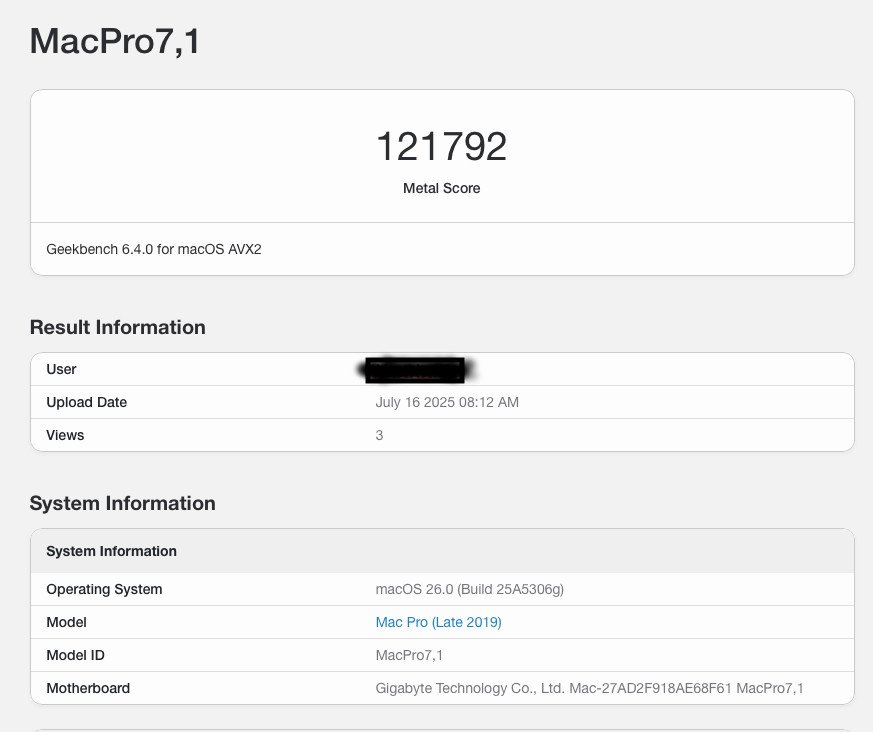Click the Views row label
This screenshot has width=873, height=732.
coord(65,435)
